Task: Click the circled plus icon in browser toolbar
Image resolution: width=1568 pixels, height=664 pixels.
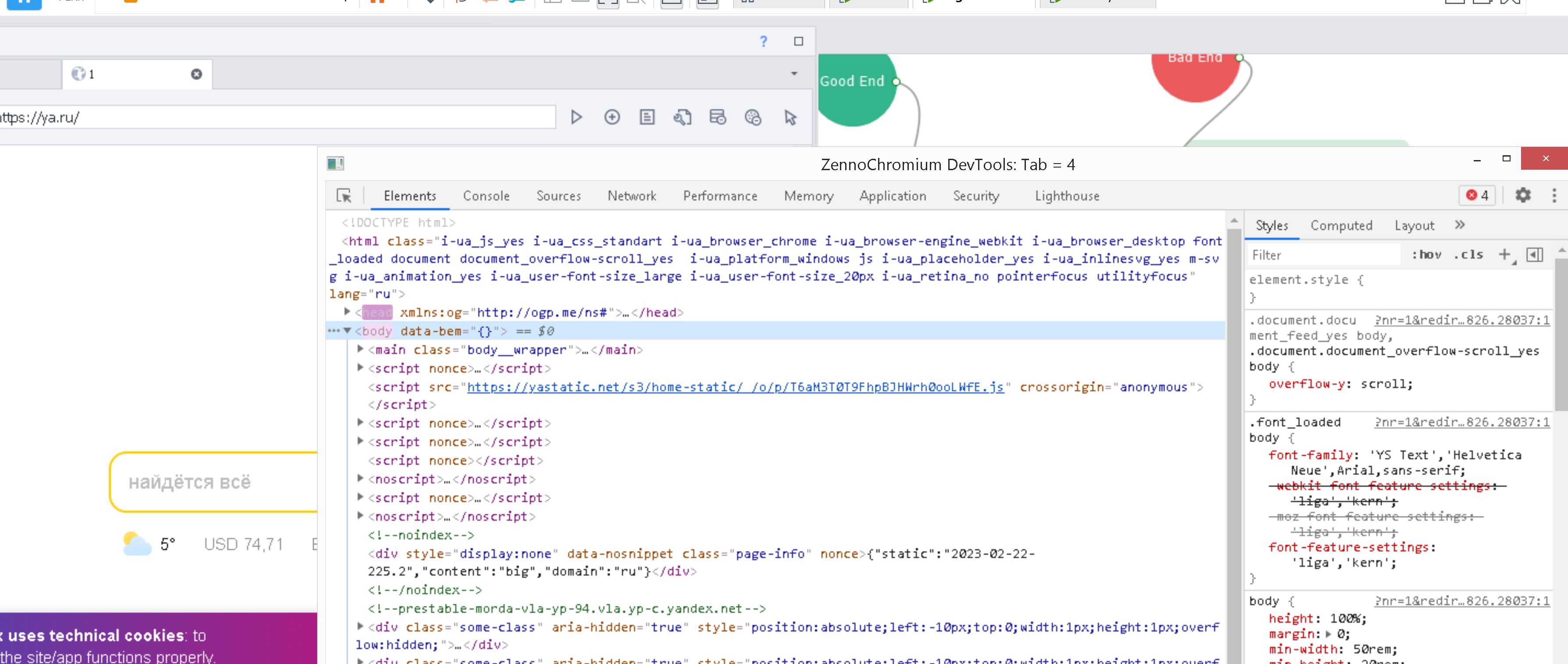Action: [x=612, y=117]
